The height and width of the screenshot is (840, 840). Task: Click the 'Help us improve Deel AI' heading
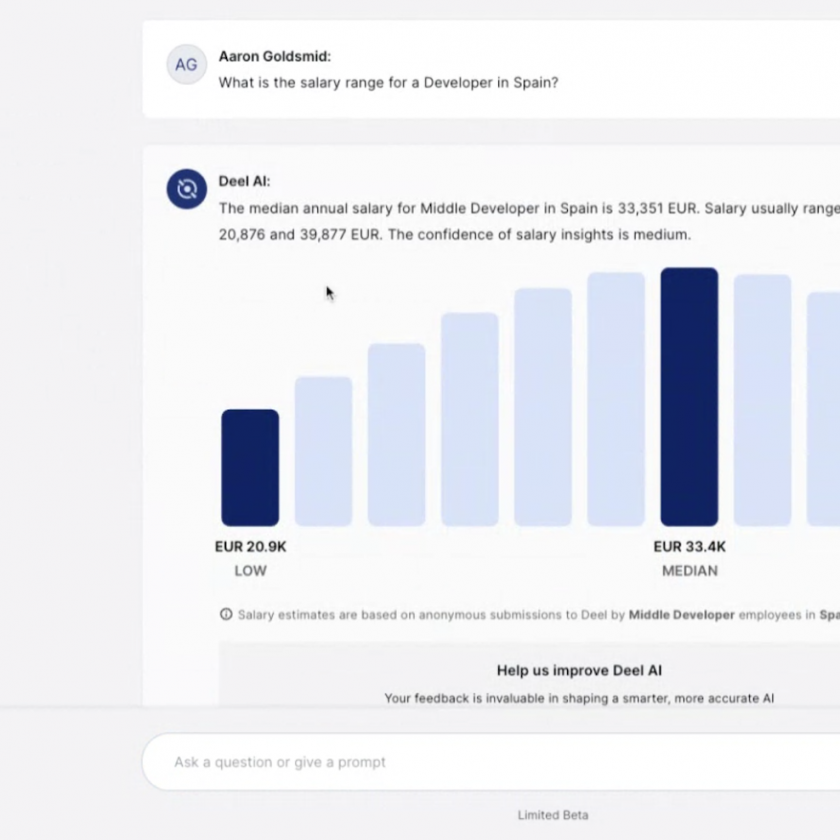tap(579, 671)
